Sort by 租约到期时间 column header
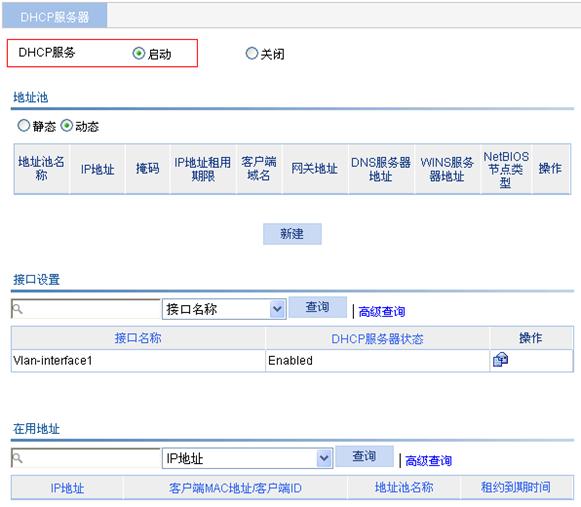The height and width of the screenshot is (507, 581). tap(516, 487)
